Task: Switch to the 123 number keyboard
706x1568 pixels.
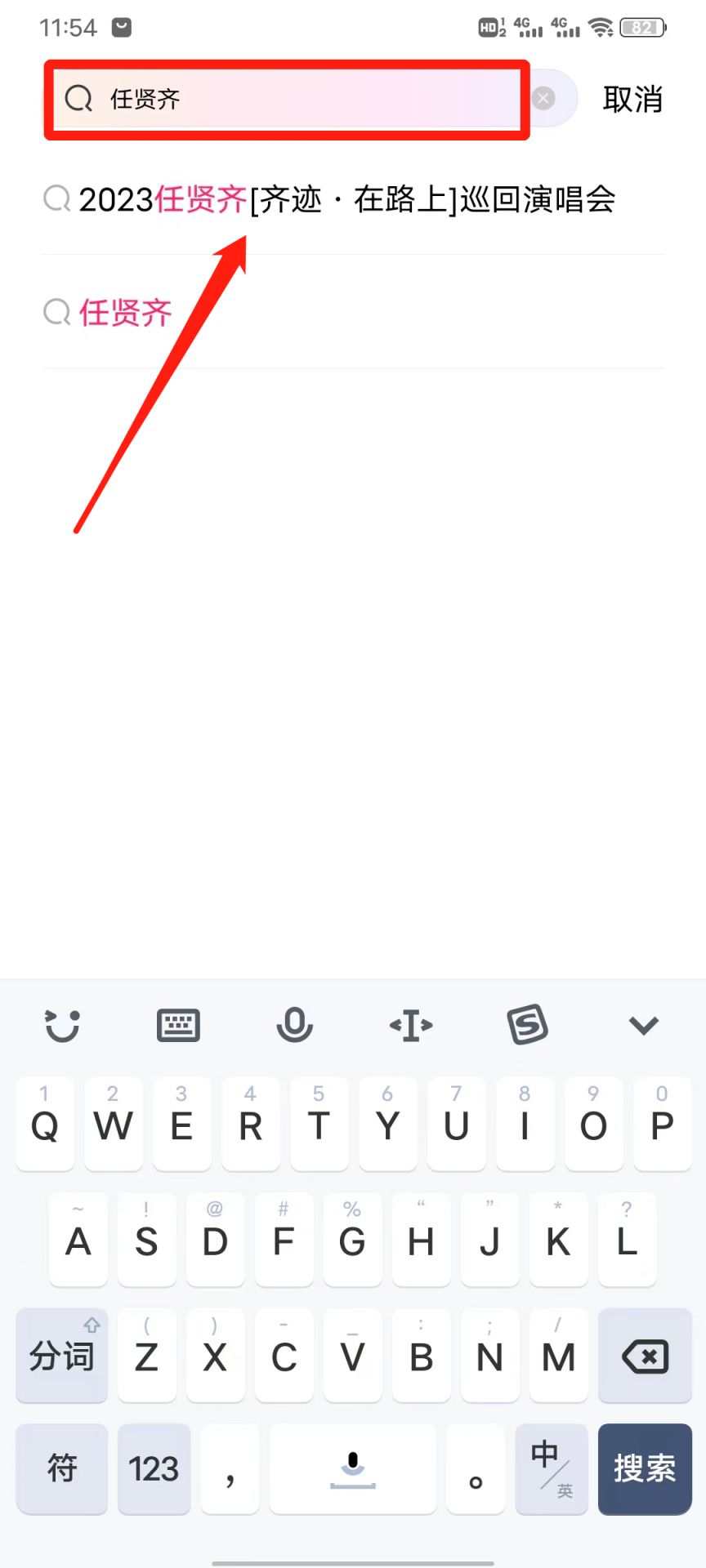Action: (154, 1468)
